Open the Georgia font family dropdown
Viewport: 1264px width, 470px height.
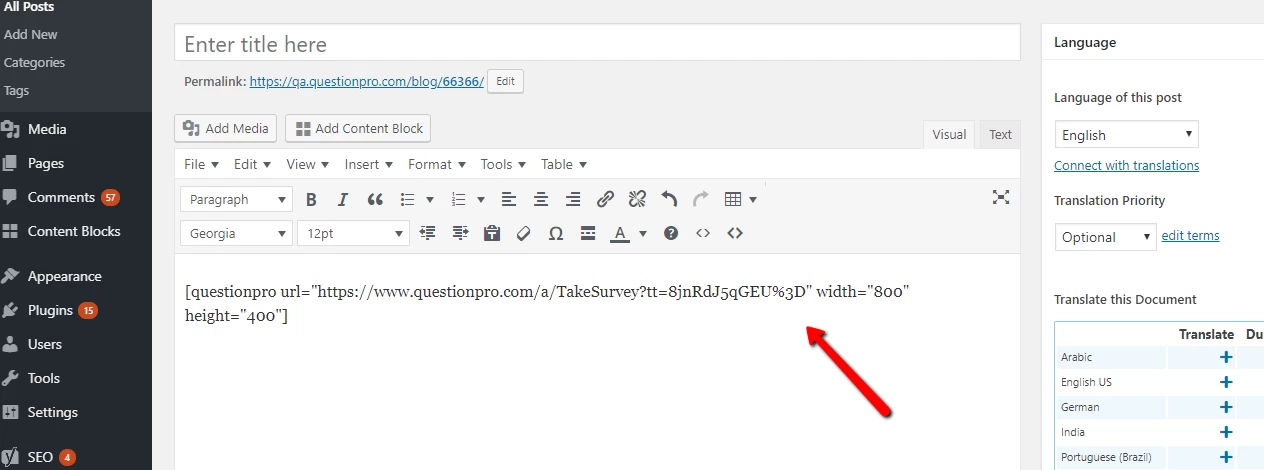pos(236,233)
